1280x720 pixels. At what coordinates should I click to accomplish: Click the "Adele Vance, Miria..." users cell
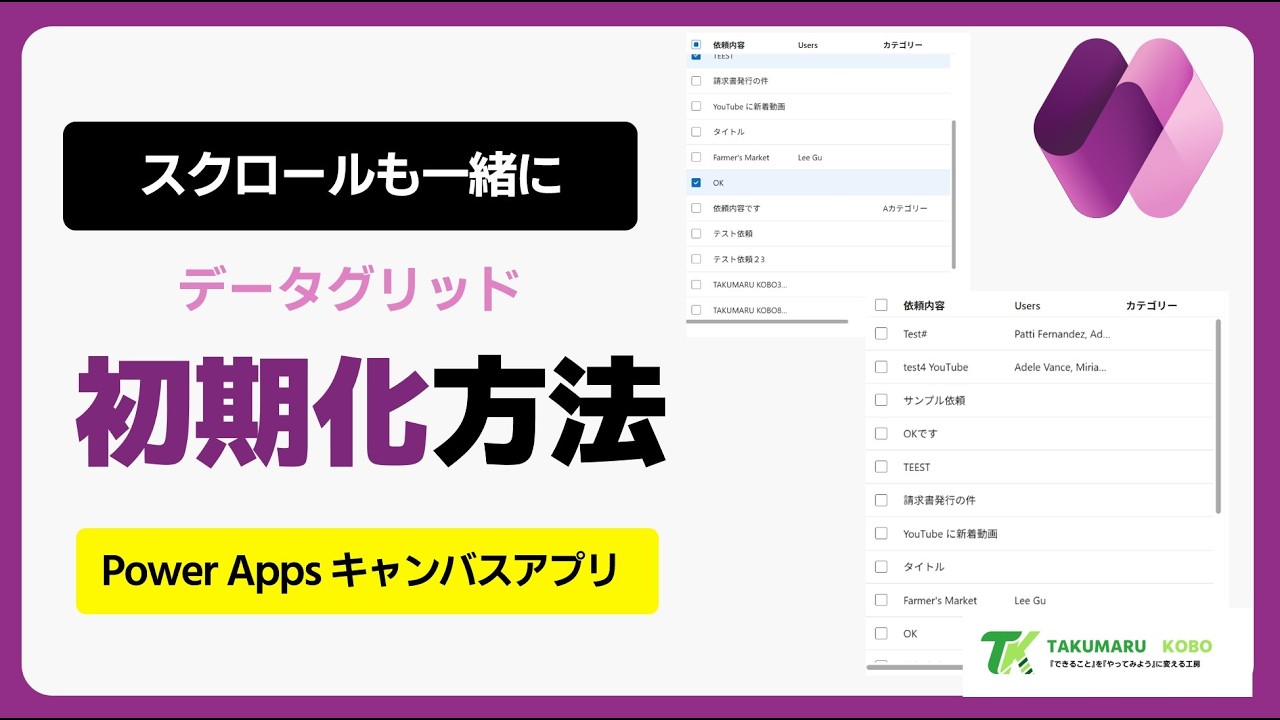[1060, 367]
